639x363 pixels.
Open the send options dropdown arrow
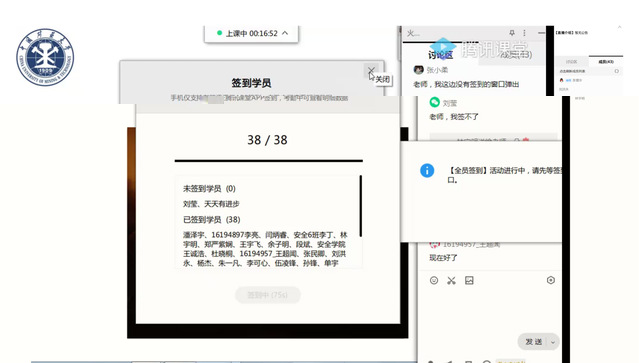(553, 342)
